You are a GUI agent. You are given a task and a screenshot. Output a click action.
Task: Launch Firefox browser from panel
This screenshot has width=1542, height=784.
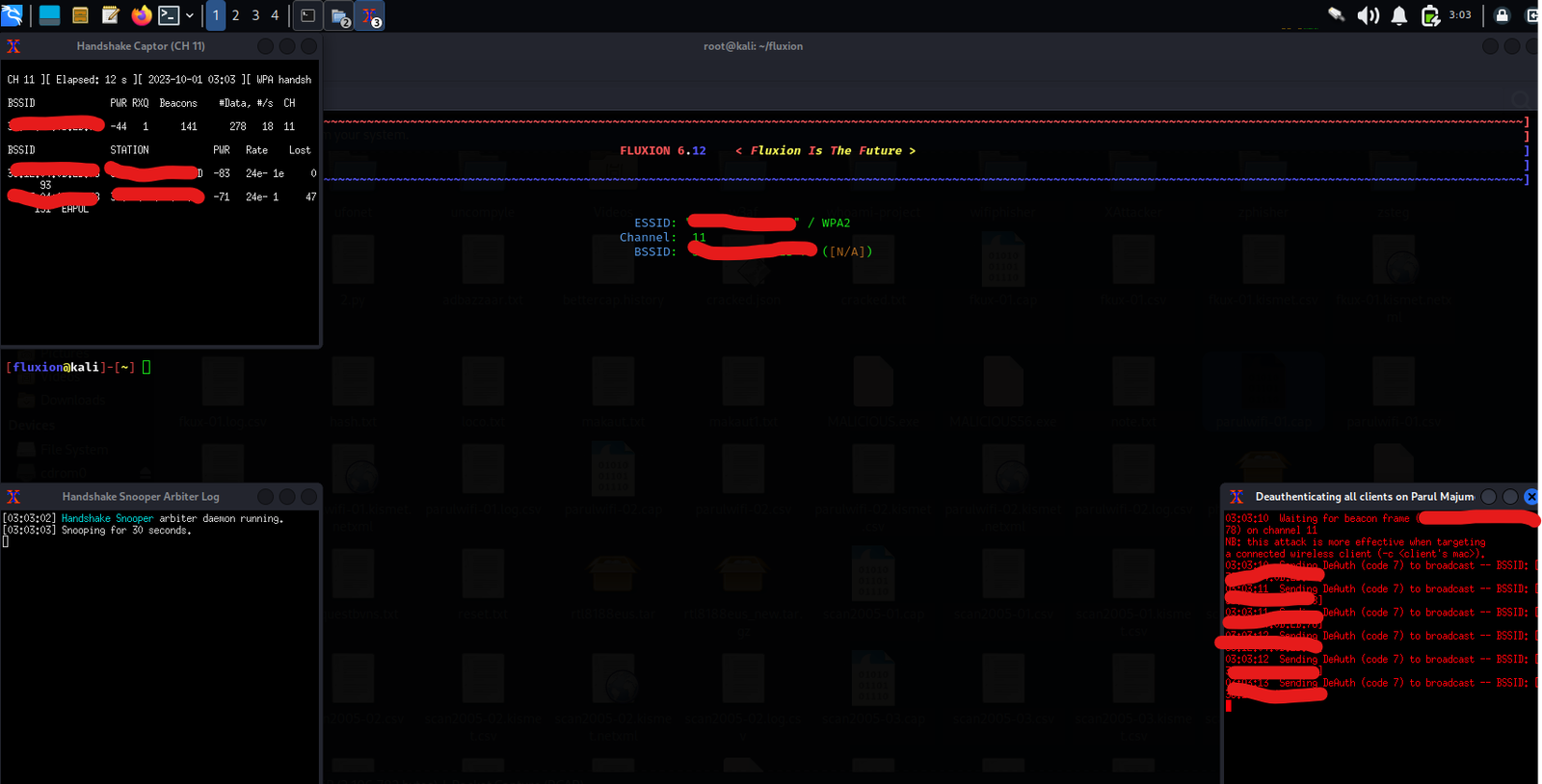point(142,15)
